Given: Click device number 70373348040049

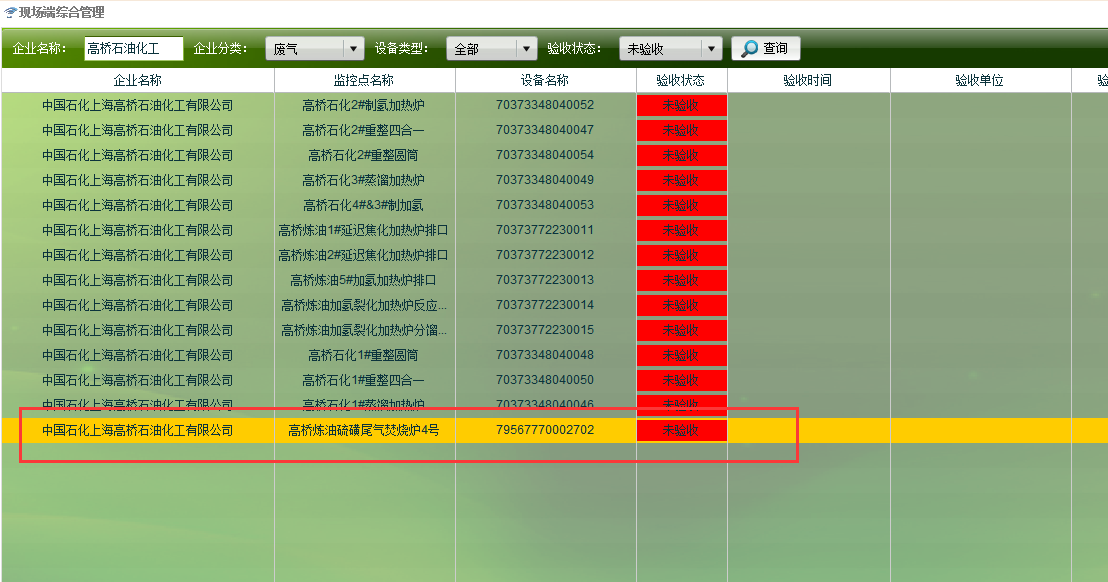Looking at the screenshot, I should (x=545, y=180).
